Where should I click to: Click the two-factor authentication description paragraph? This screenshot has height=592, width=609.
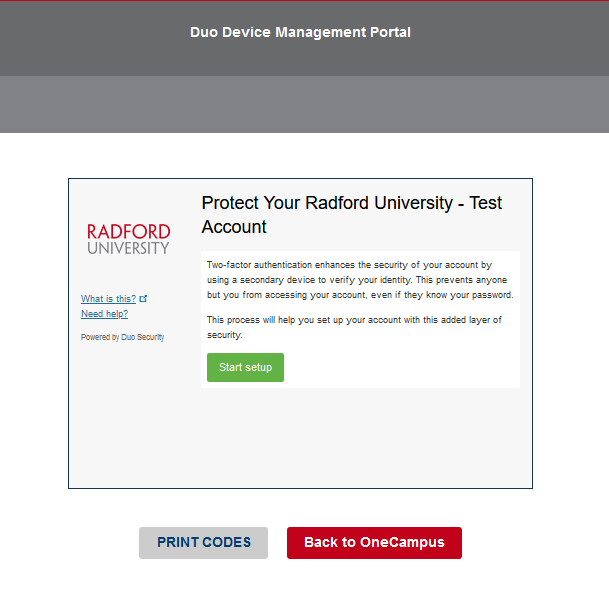click(x=359, y=280)
